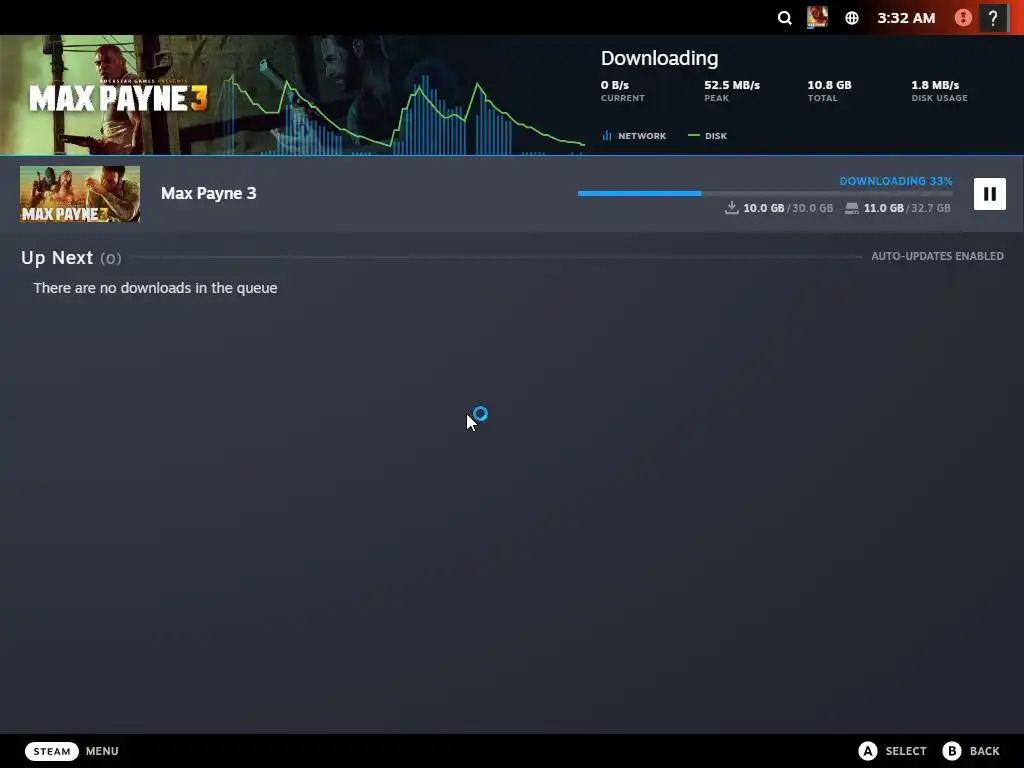Open the red alert notification icon
Viewport: 1024px width, 768px height.
pyautogui.click(x=963, y=18)
